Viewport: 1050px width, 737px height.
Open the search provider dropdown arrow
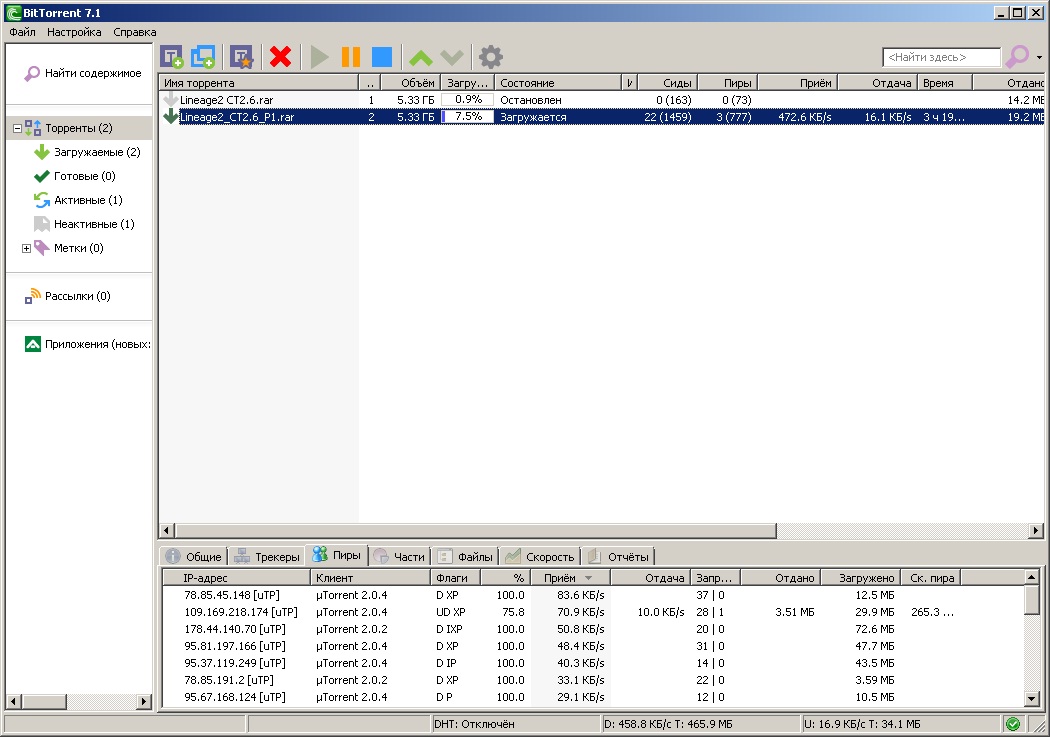point(1039,58)
